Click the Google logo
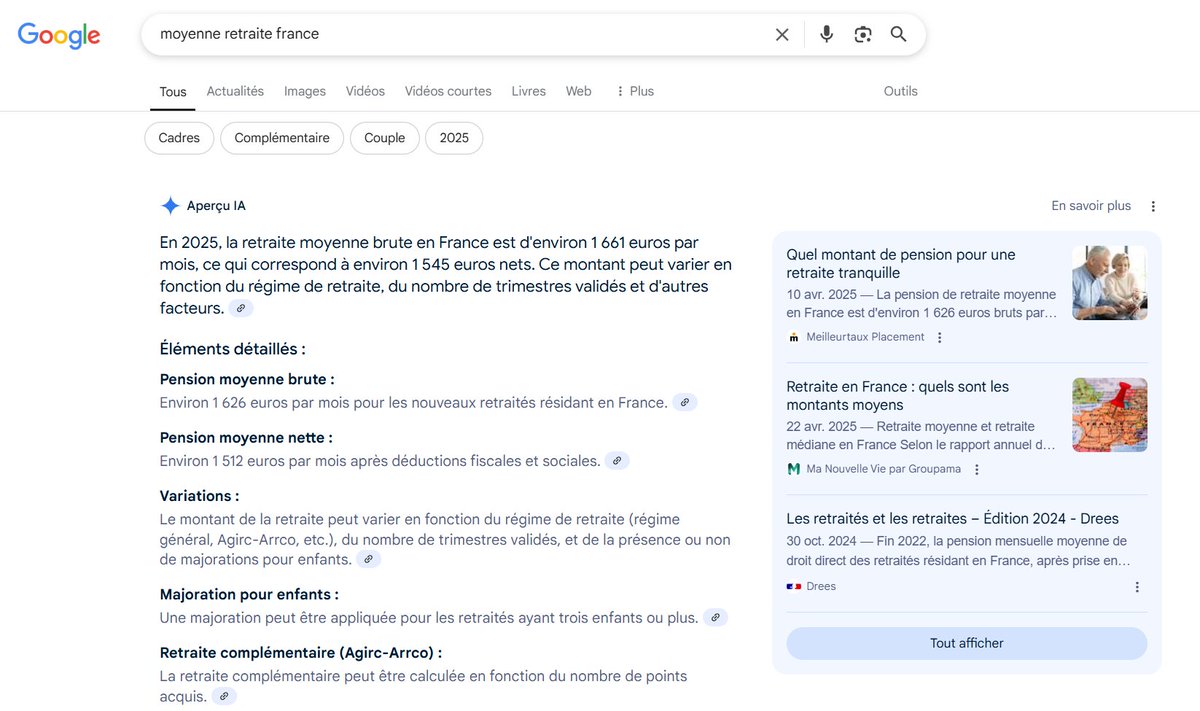Screen dimensions: 1200x711 [x=58, y=35]
